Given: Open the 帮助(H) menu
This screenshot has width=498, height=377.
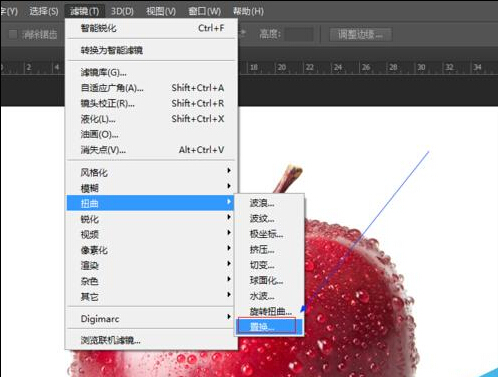Looking at the screenshot, I should click(x=248, y=11).
